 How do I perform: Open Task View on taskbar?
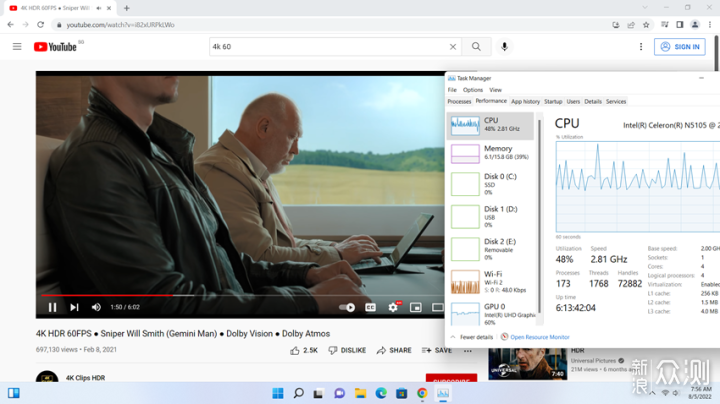pyautogui.click(x=318, y=393)
